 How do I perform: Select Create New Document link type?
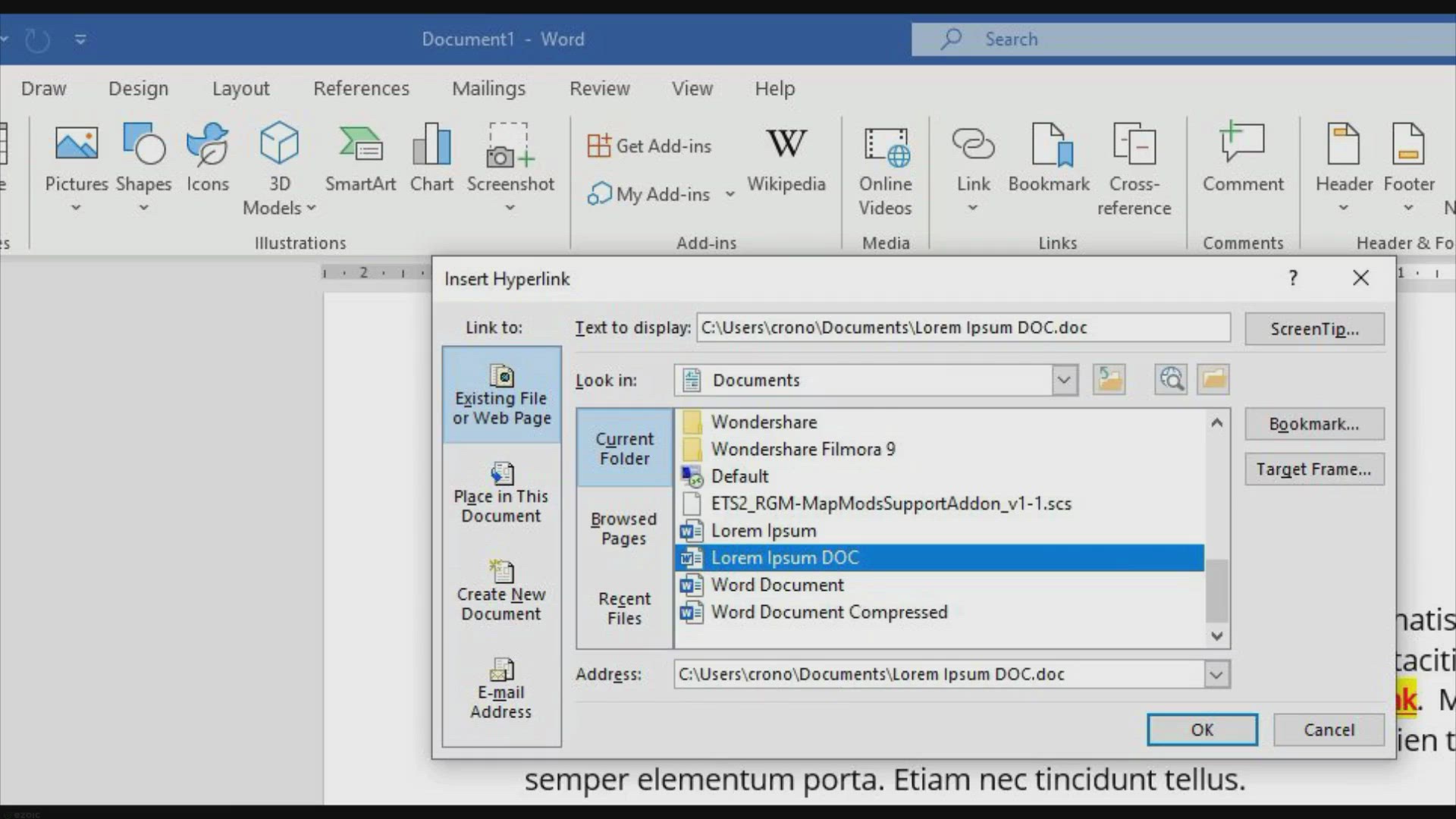tap(501, 591)
